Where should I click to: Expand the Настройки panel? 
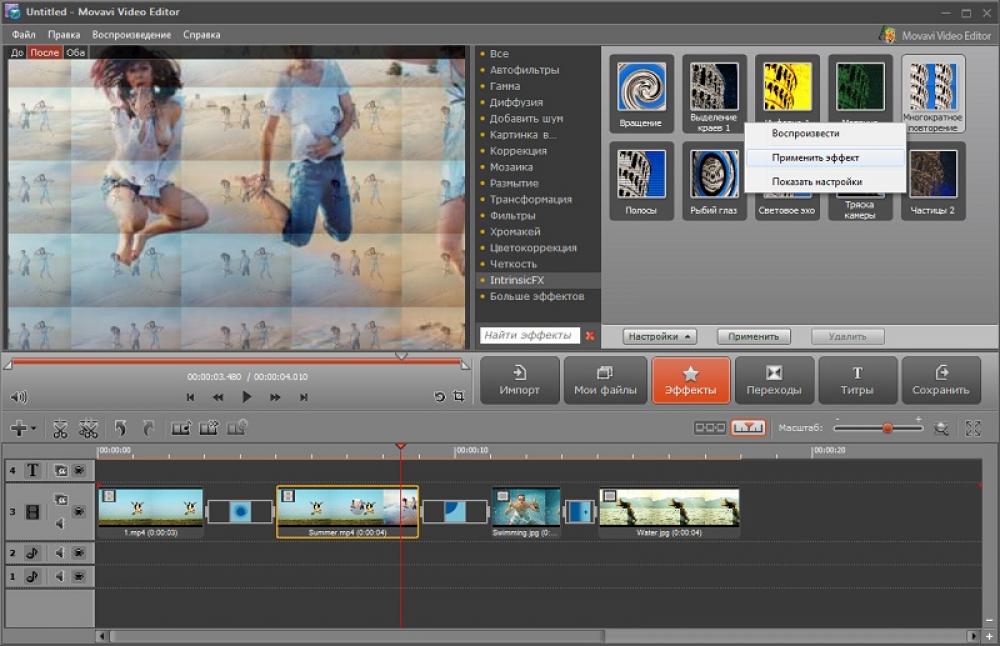tap(659, 336)
